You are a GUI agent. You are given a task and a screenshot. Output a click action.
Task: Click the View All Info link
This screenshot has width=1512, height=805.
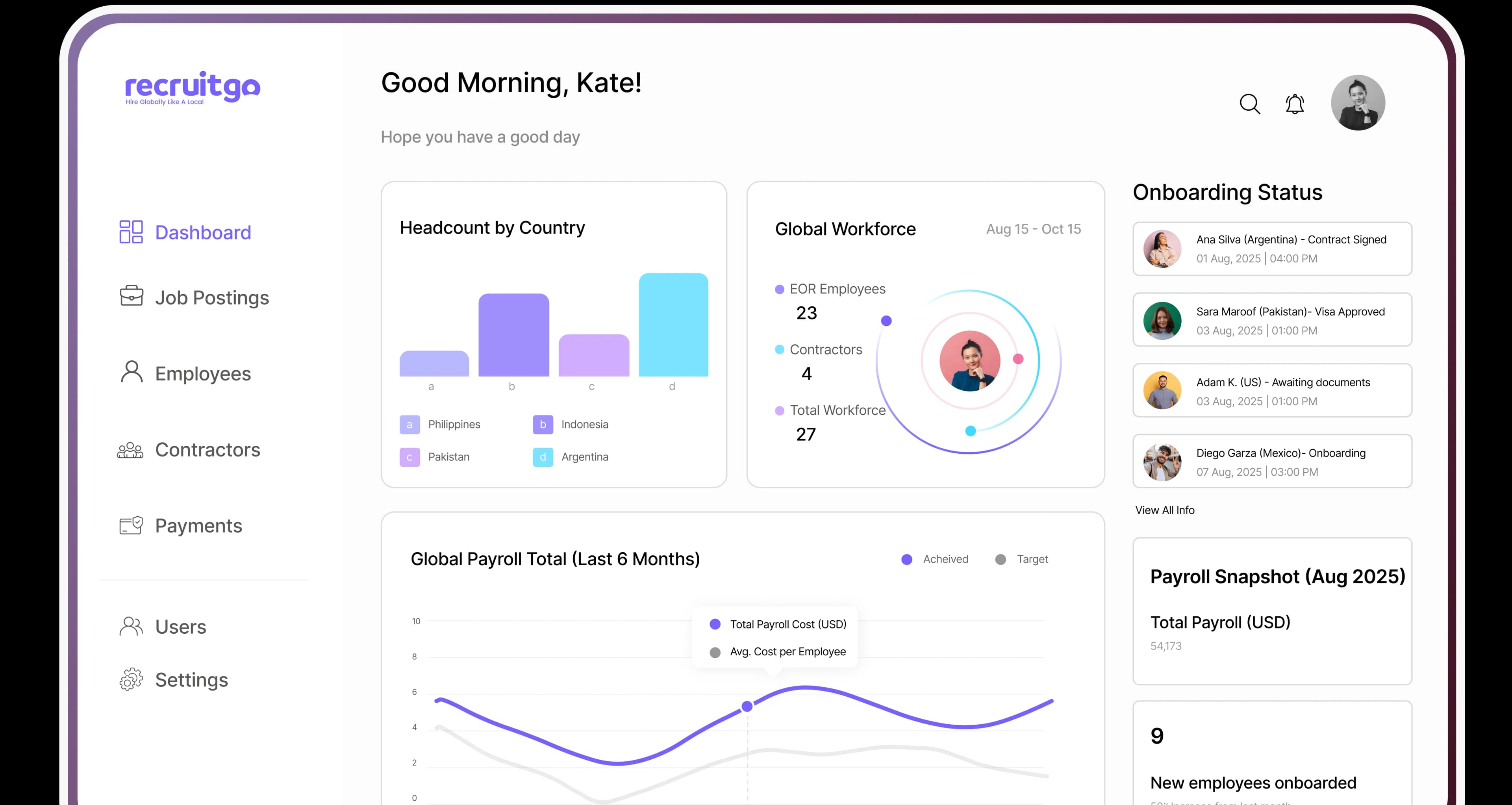coord(1165,510)
